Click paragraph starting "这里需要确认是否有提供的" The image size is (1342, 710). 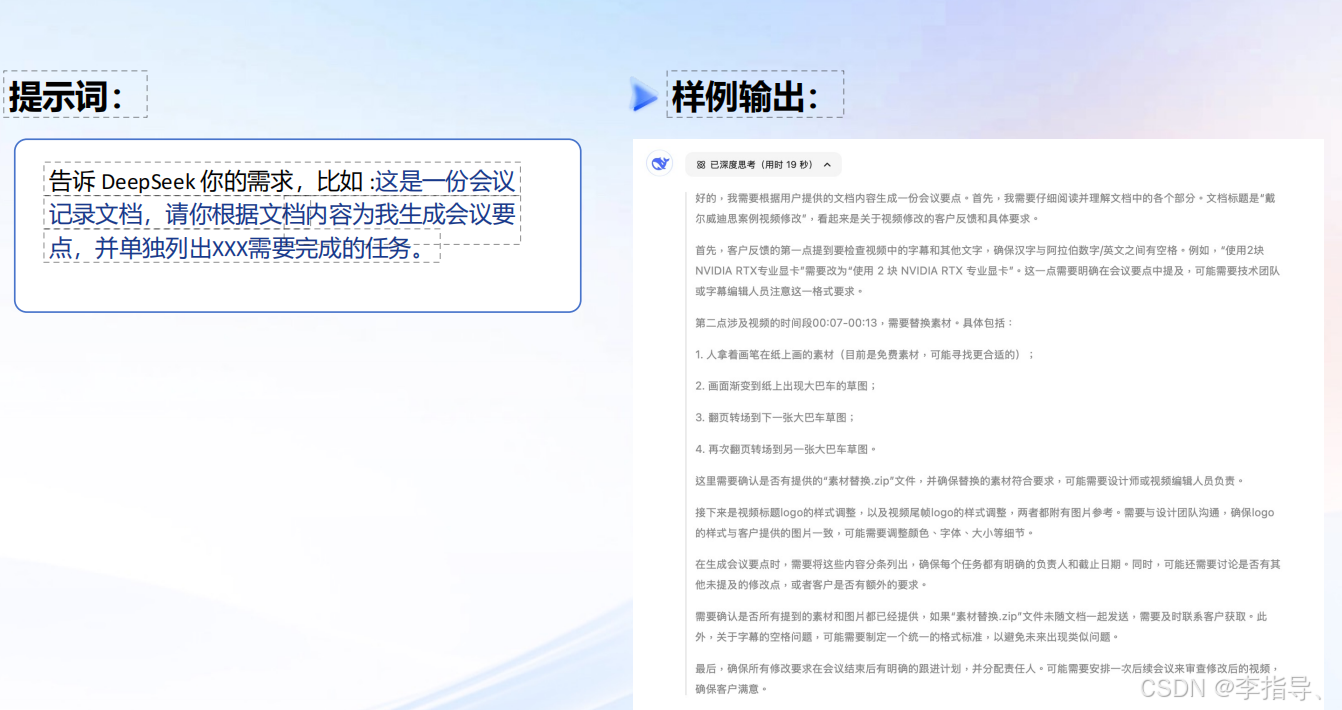coord(970,480)
